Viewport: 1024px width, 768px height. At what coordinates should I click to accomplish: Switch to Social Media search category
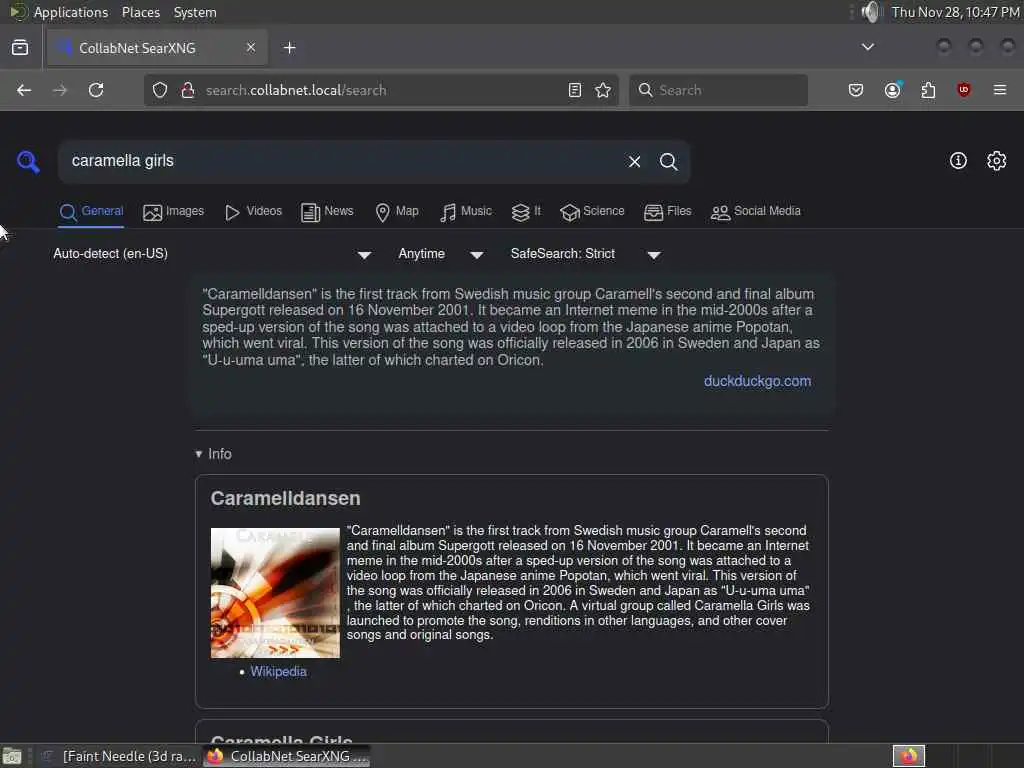[756, 212]
